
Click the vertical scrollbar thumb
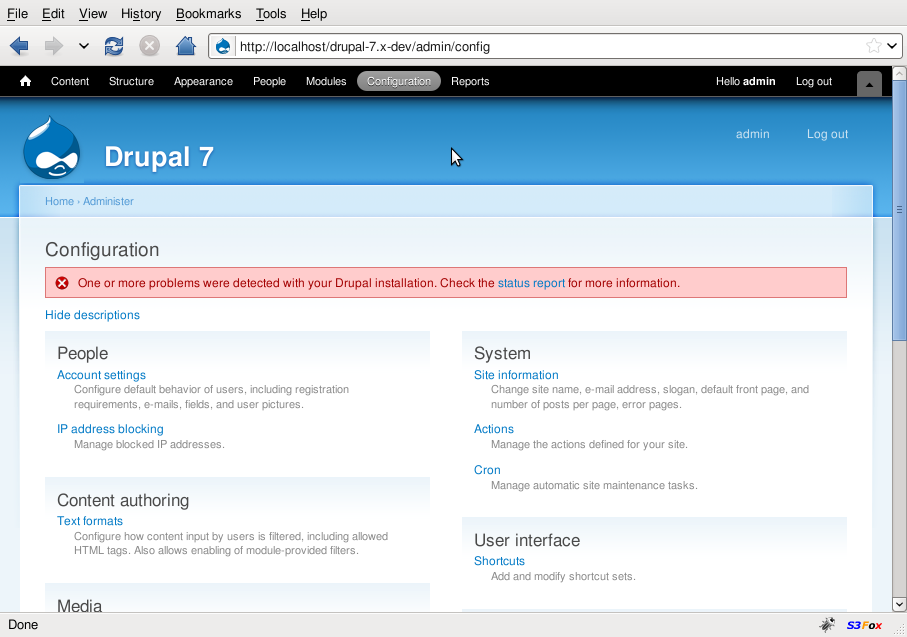coord(899,211)
